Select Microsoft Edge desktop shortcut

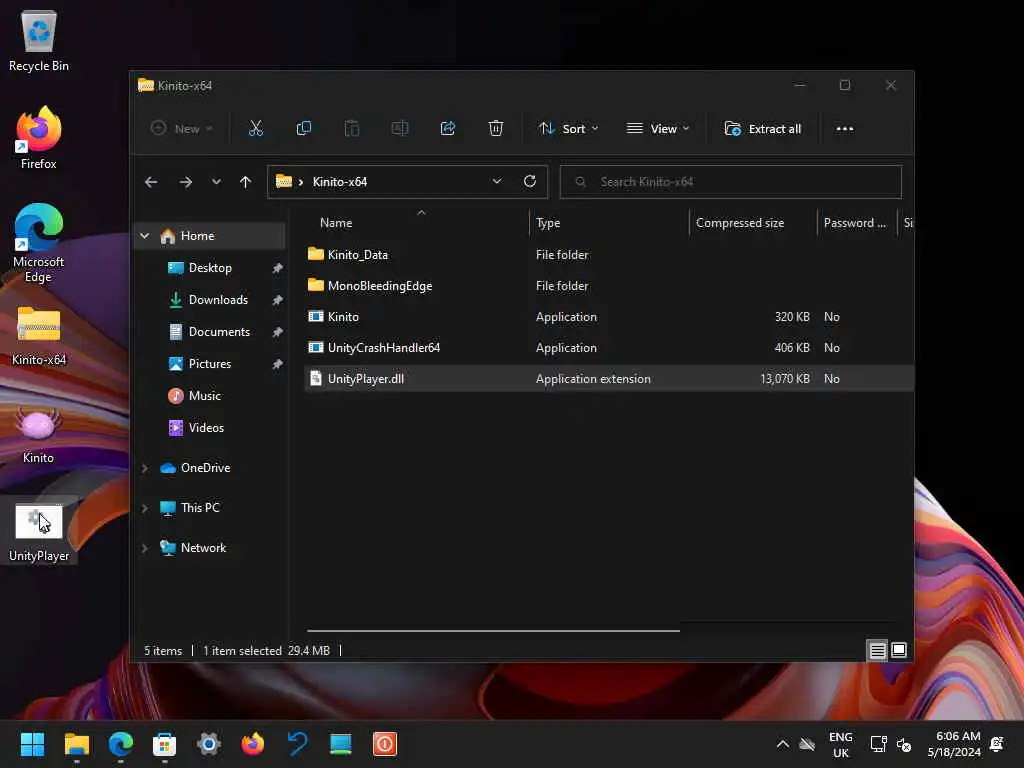coord(39,243)
